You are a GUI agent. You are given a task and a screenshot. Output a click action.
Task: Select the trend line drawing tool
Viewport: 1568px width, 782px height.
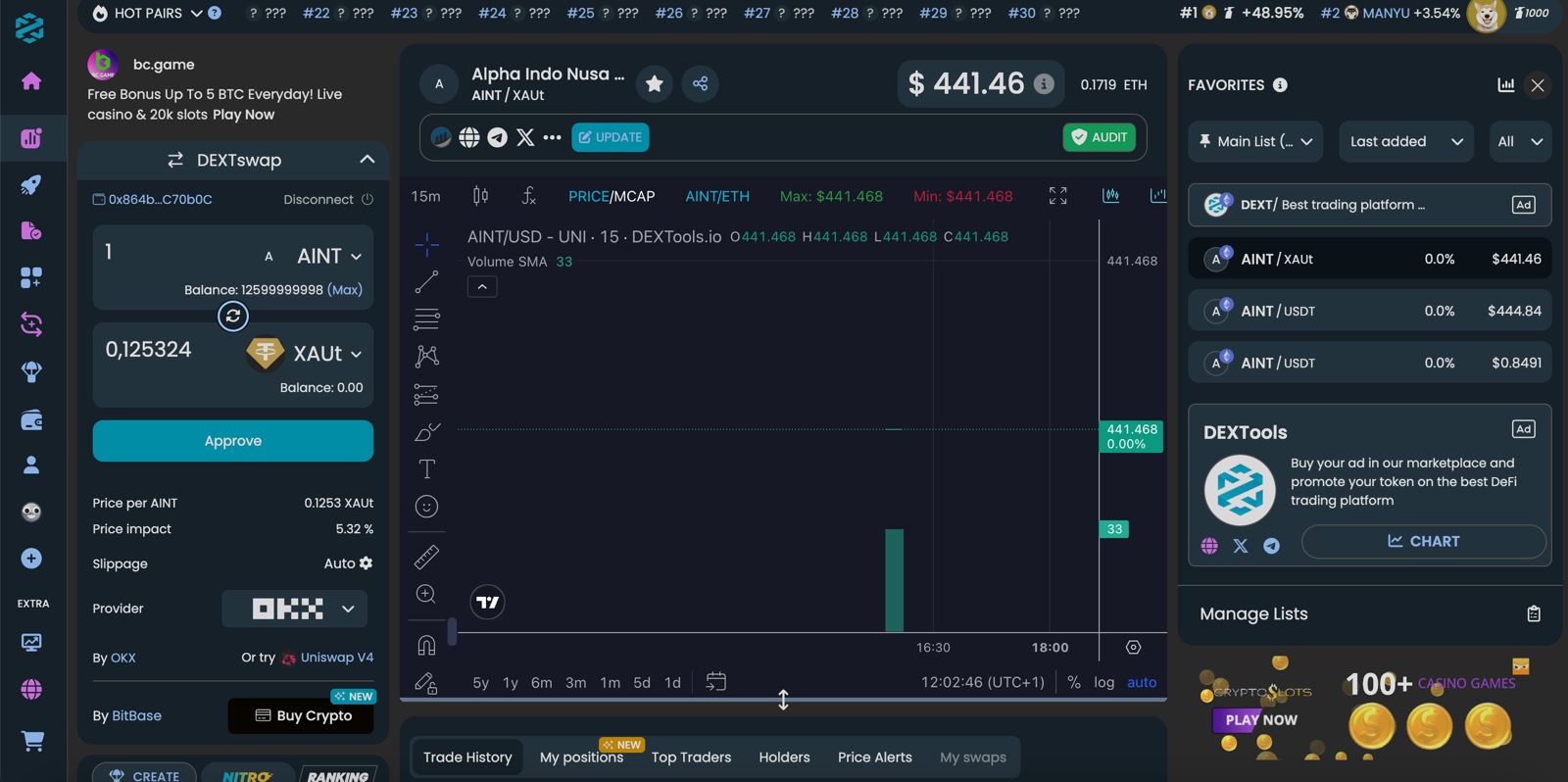click(x=426, y=282)
